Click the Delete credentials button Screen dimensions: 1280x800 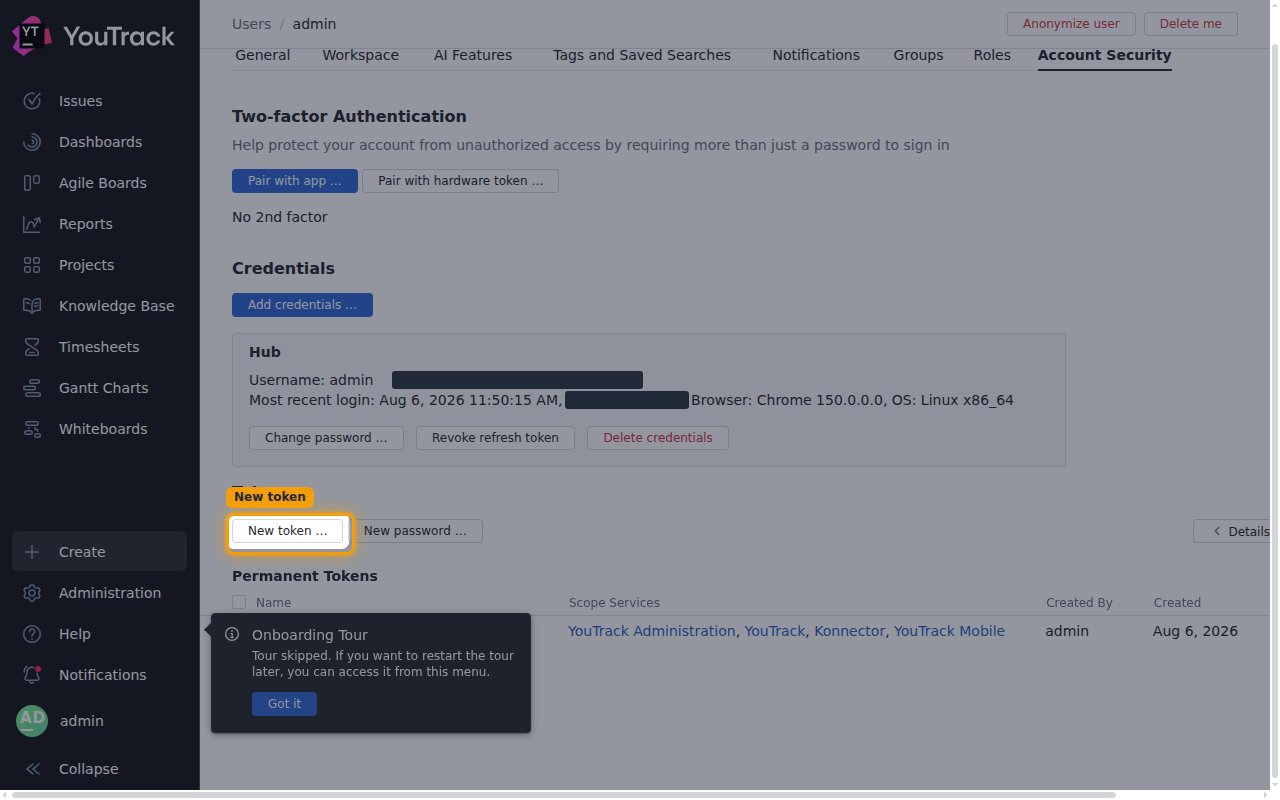[x=658, y=438]
